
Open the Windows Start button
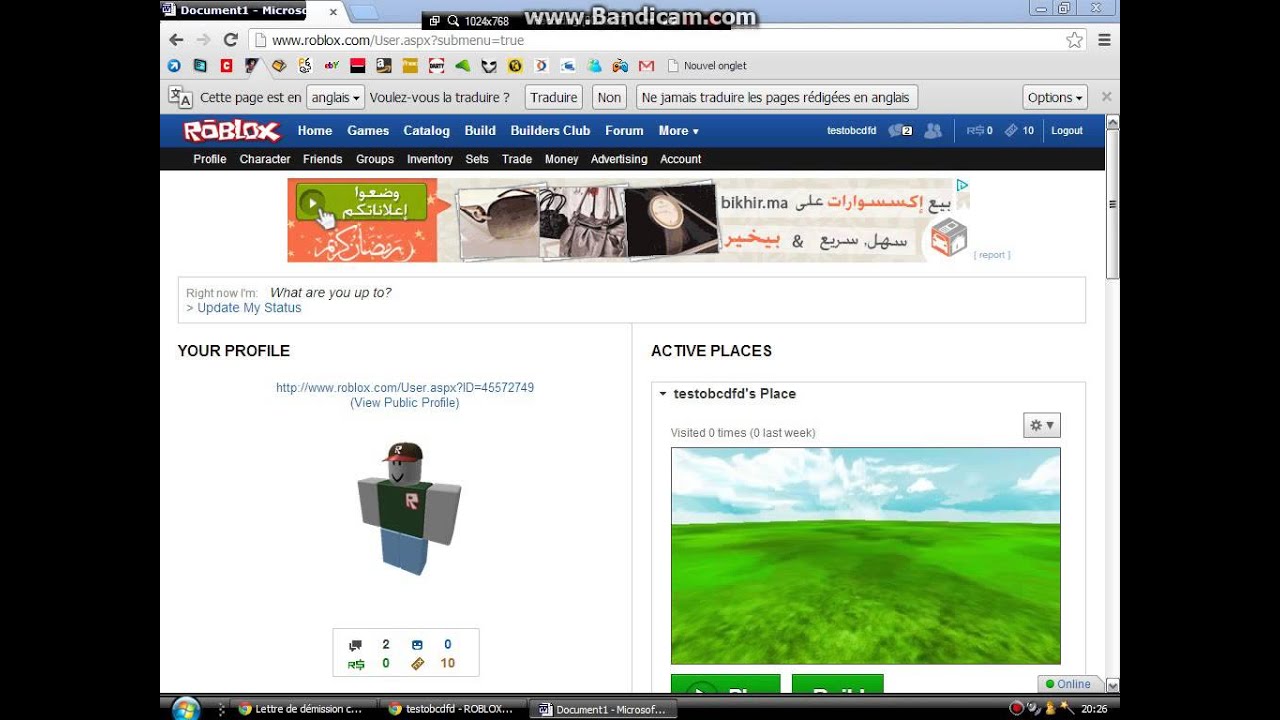point(186,709)
